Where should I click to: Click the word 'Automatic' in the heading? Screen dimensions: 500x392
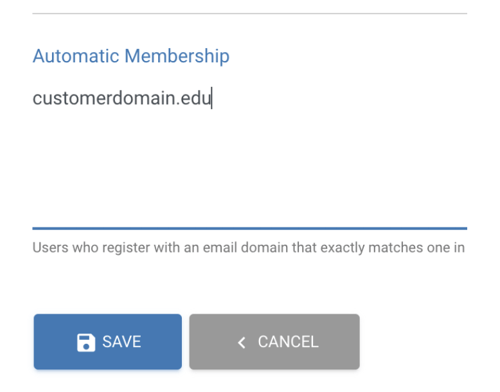click(76, 56)
